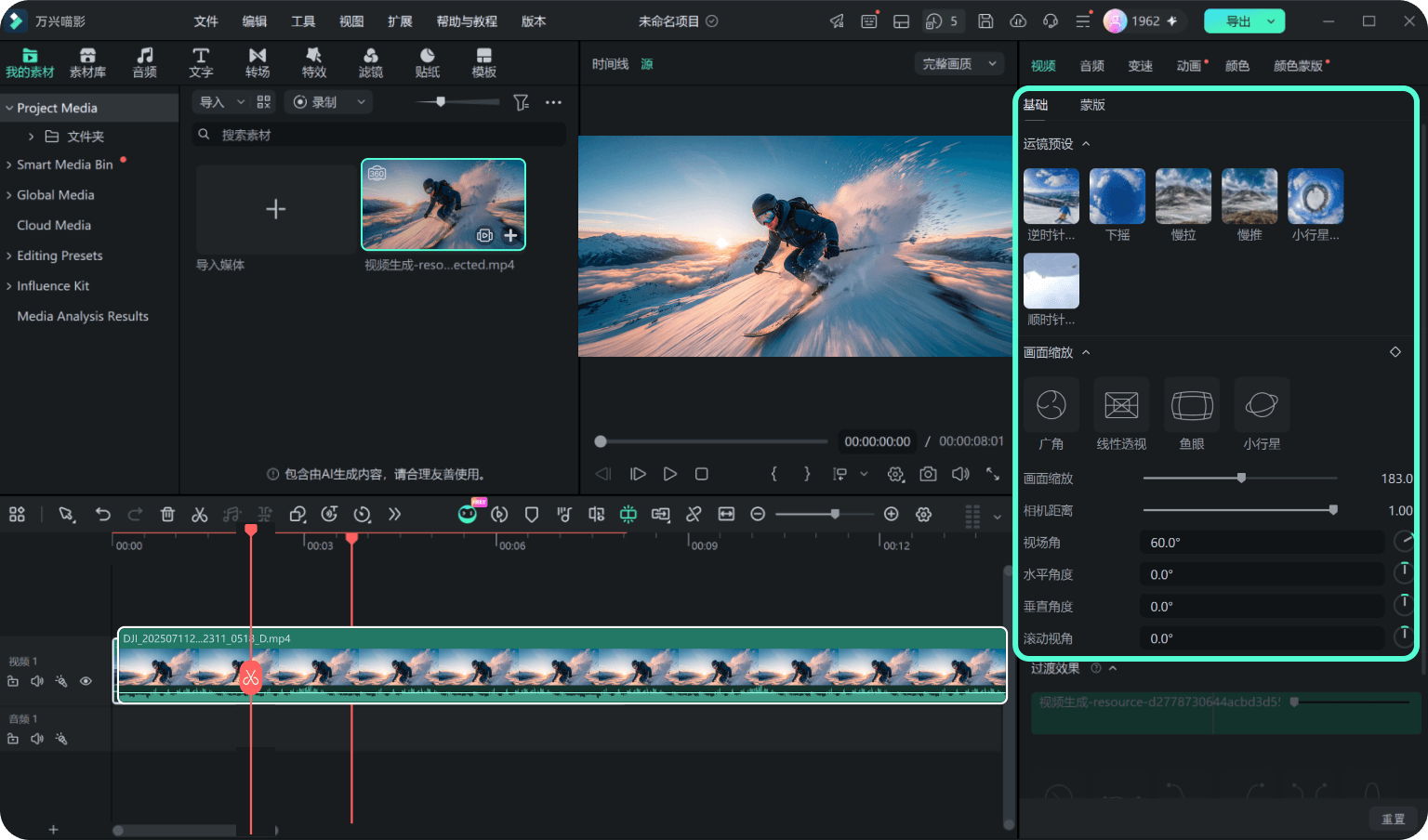This screenshot has width=1428, height=840.
Task: Click the undo arrow in timeline toolbar
Action: point(103,514)
